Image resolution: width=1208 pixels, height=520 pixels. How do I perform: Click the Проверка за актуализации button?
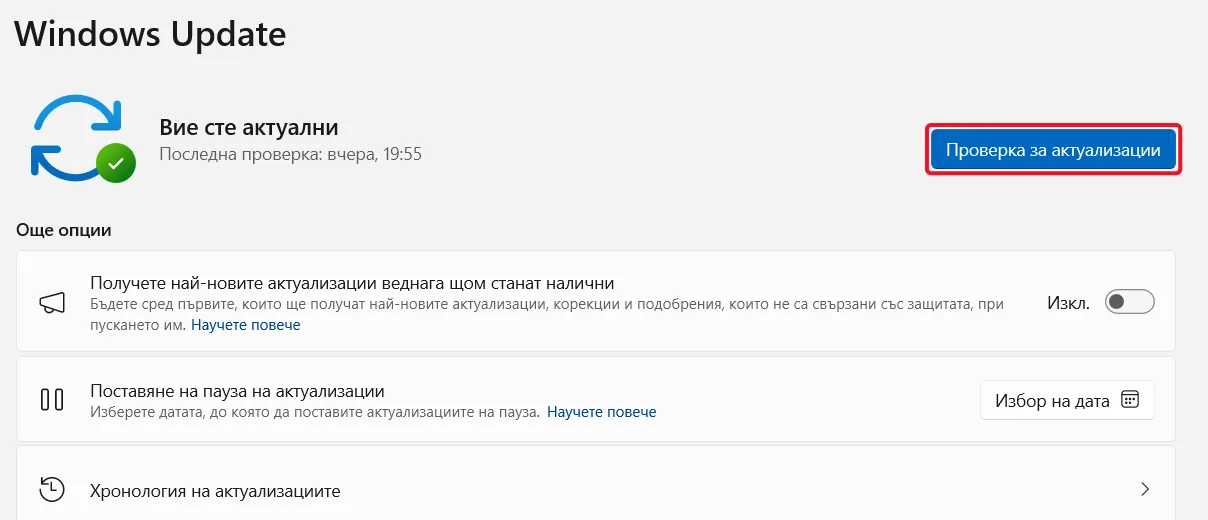(1053, 150)
